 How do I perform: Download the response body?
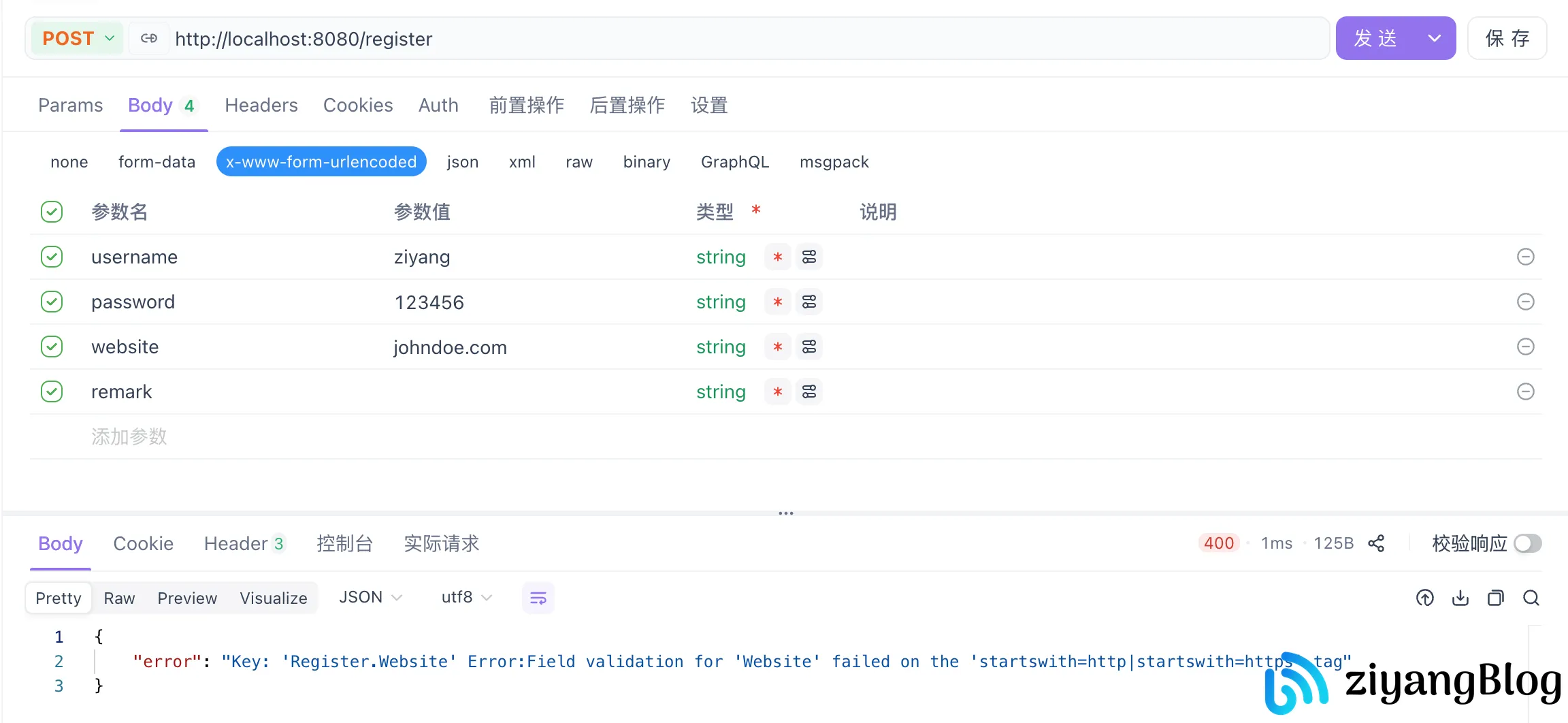point(1460,598)
